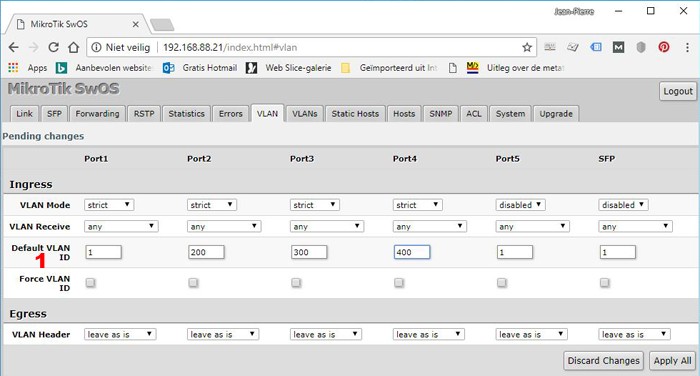Discard pending VLAN changes
This screenshot has width=700, height=376.
click(x=604, y=361)
